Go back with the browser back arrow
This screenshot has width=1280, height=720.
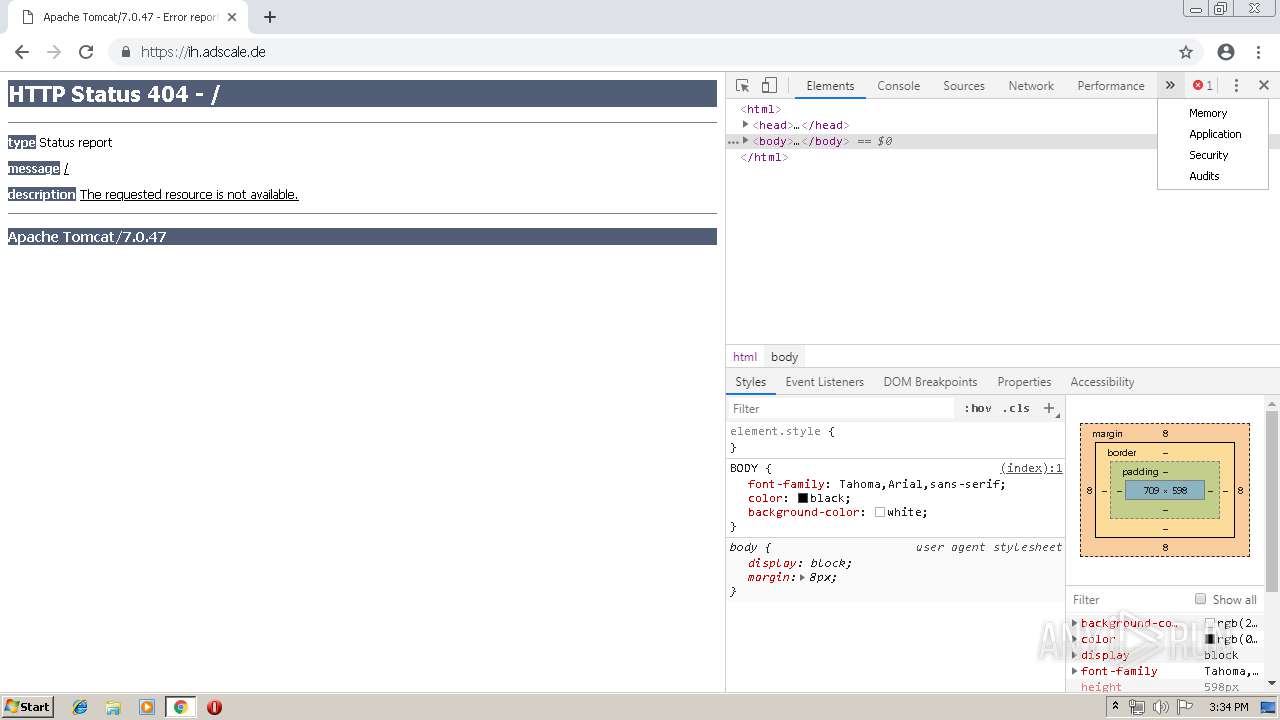22,52
